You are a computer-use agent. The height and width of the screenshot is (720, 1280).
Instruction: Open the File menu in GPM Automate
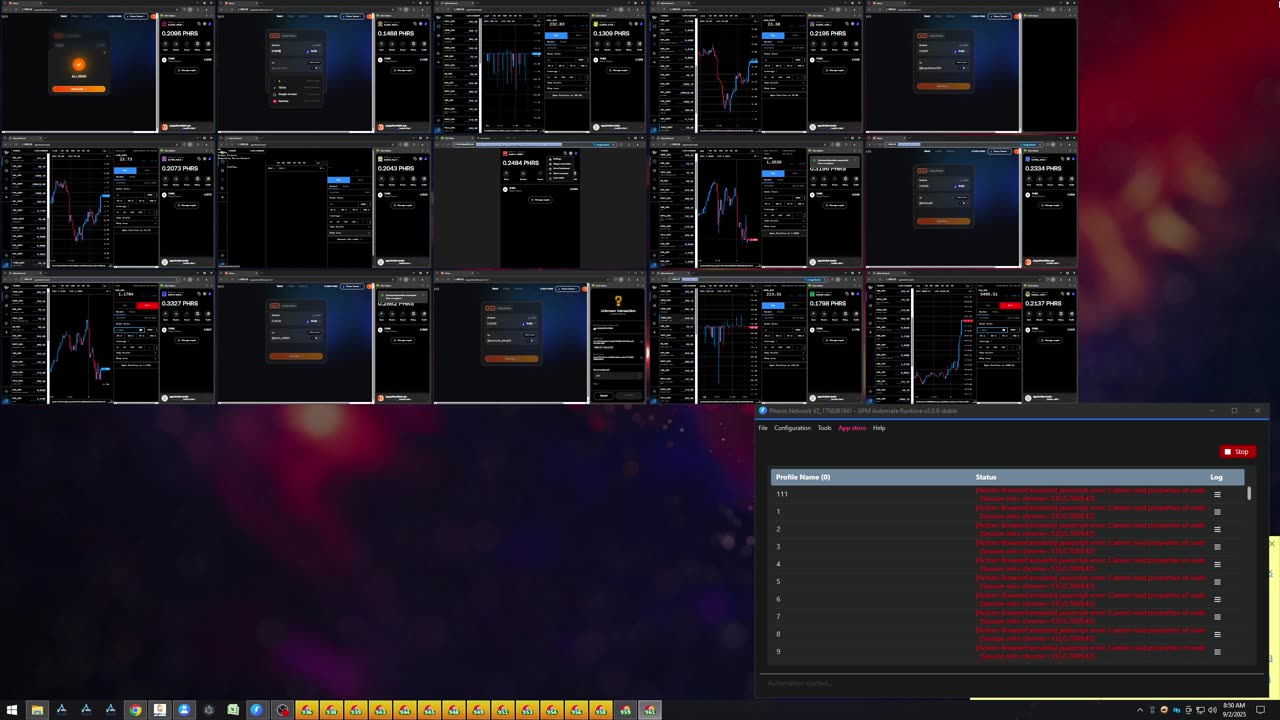[x=763, y=428]
